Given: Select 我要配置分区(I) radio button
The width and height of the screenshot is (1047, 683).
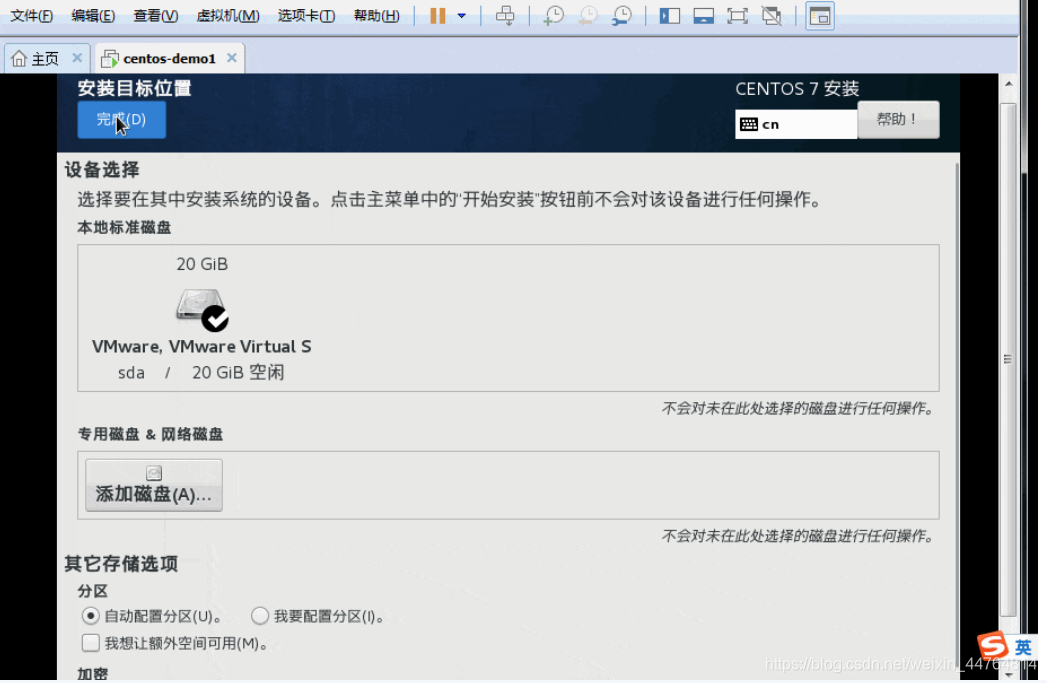Looking at the screenshot, I should pos(260,616).
